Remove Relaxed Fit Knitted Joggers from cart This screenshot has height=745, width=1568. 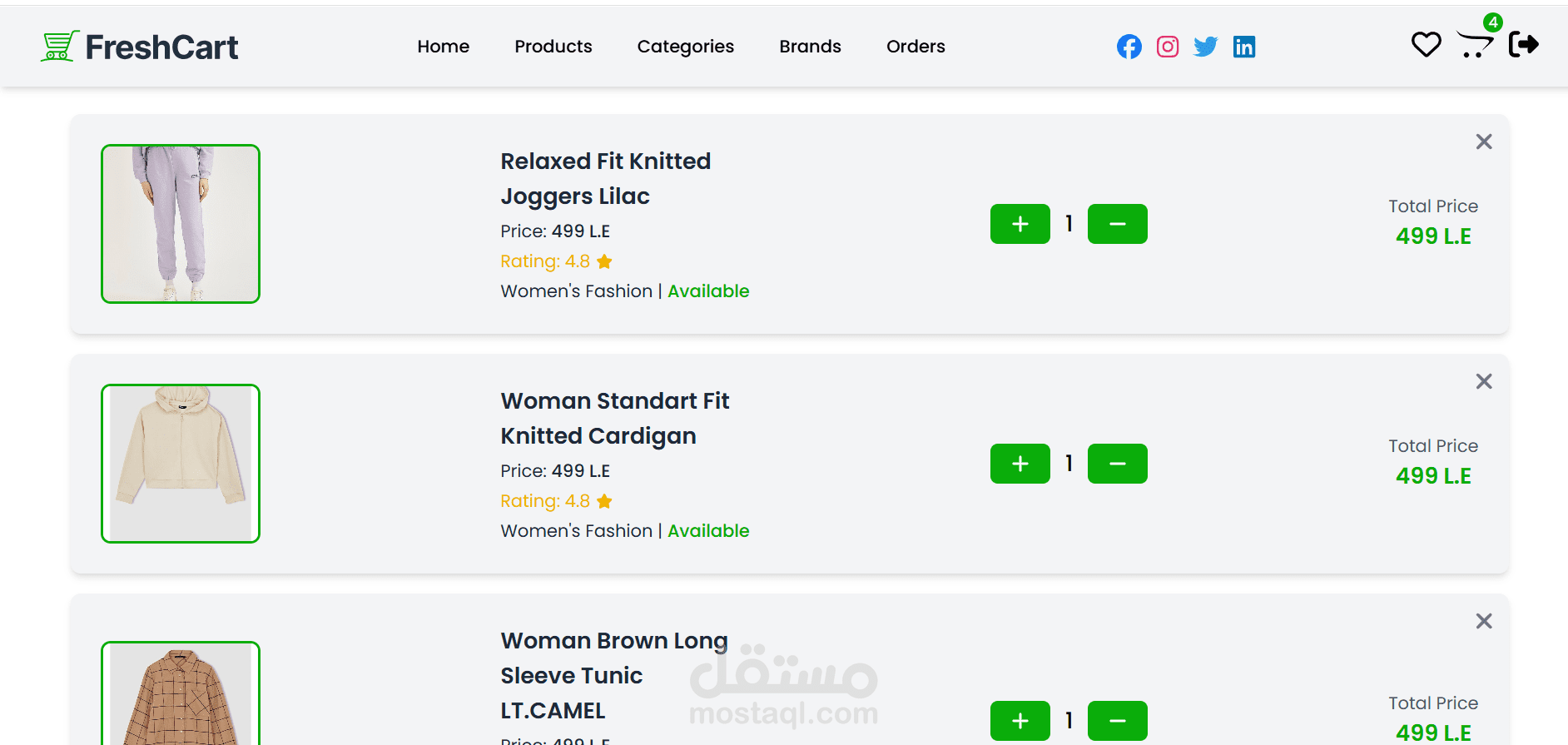(x=1483, y=142)
